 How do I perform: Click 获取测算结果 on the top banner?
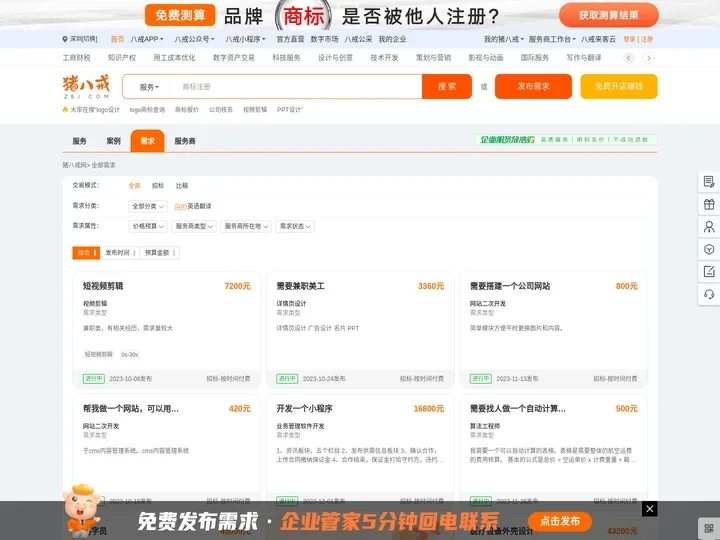point(608,15)
